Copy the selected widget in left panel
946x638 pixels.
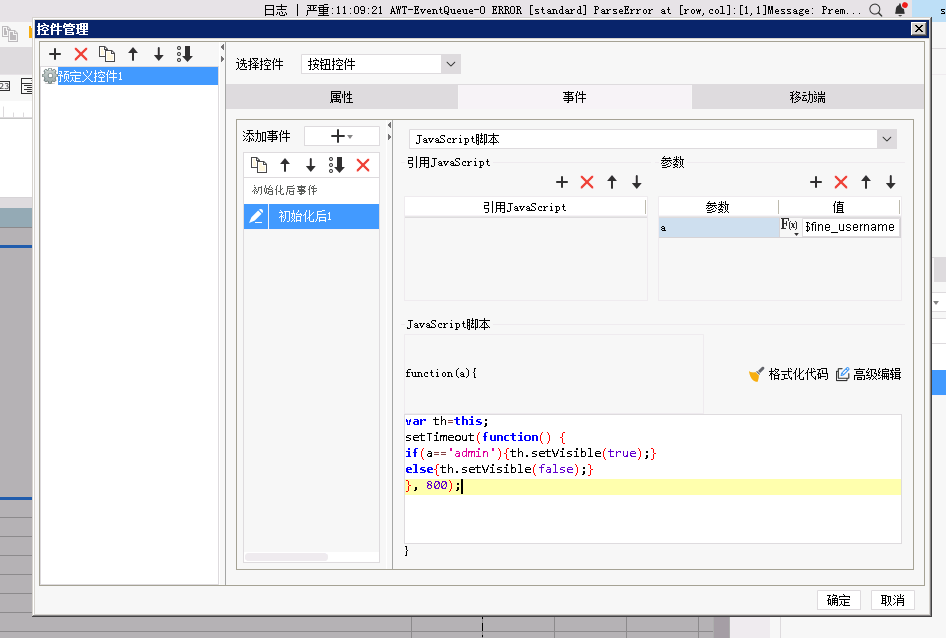(107, 54)
